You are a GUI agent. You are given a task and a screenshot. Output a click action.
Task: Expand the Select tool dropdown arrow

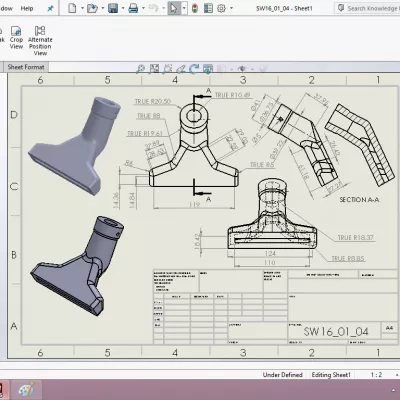184,8
